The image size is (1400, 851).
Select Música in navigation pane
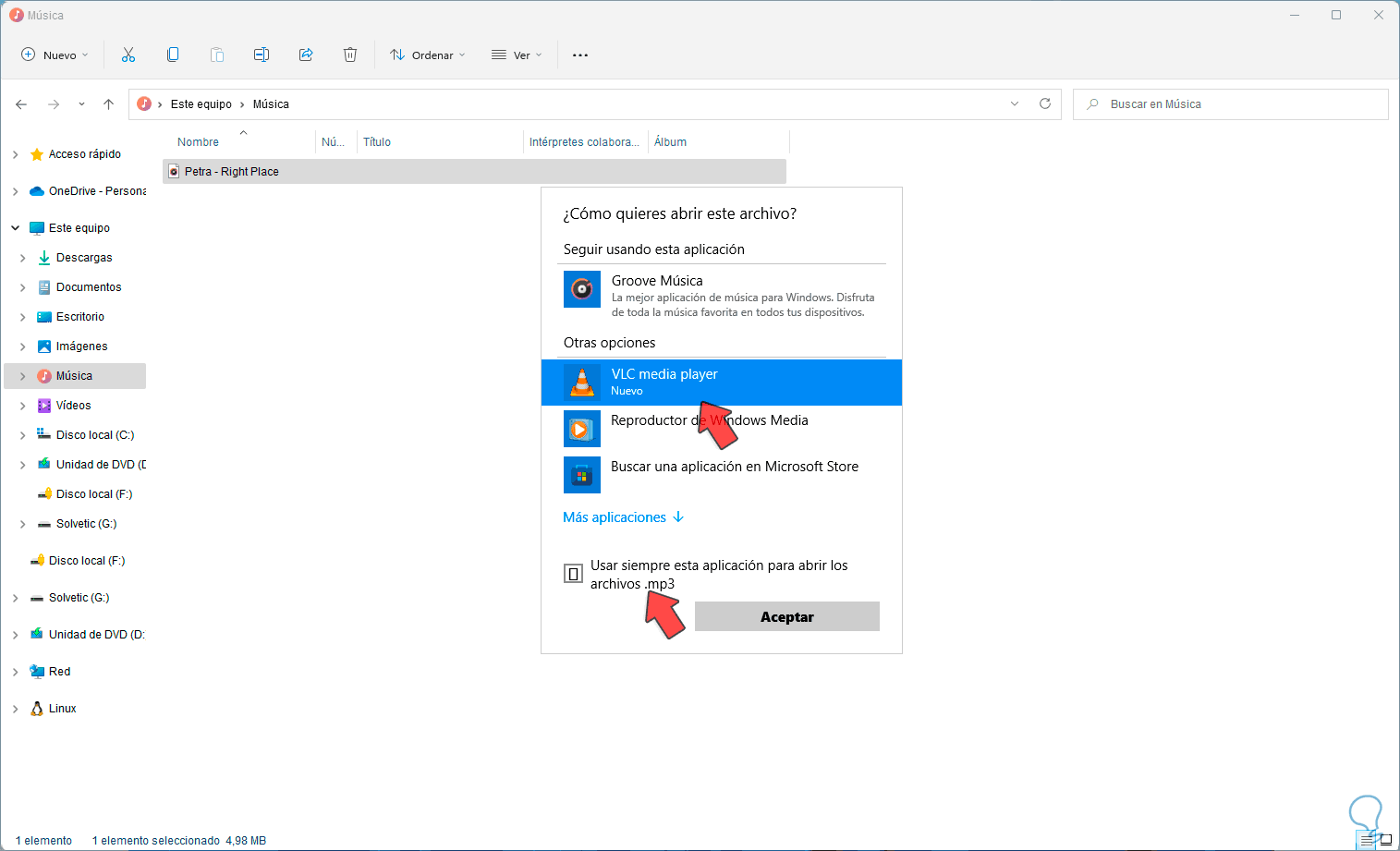point(75,376)
